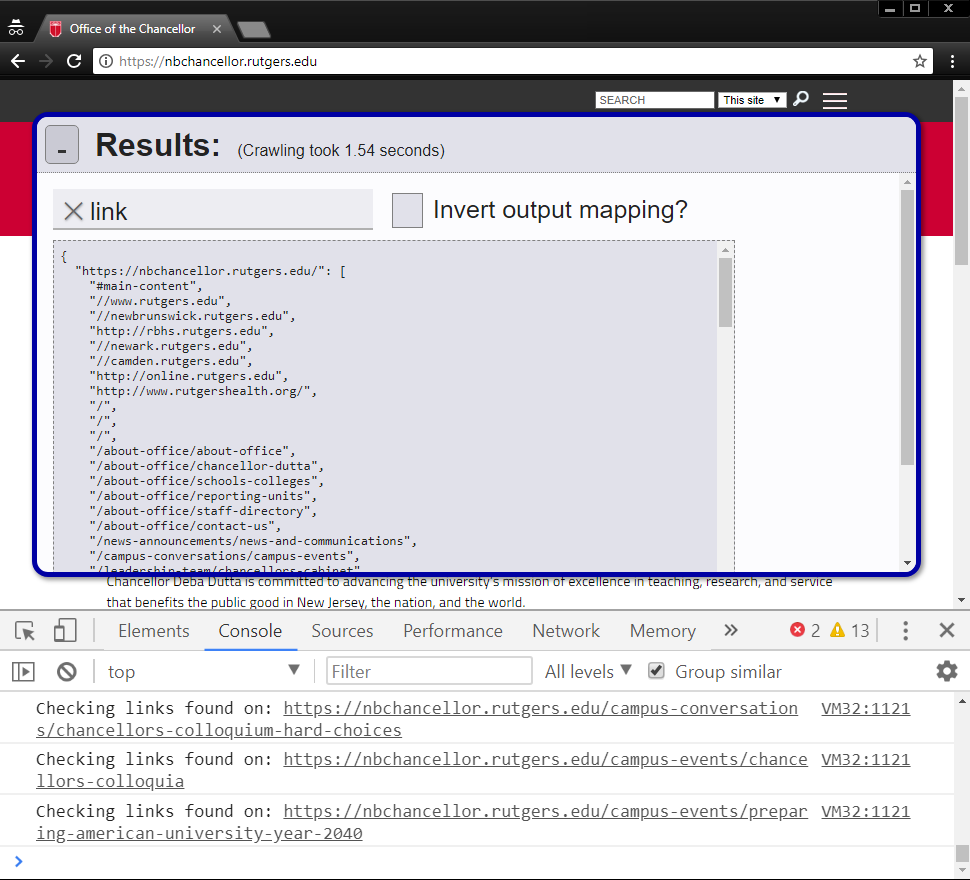Click the JSON output scroll-up arrow
Screen dimensions: 970x880
725,250
